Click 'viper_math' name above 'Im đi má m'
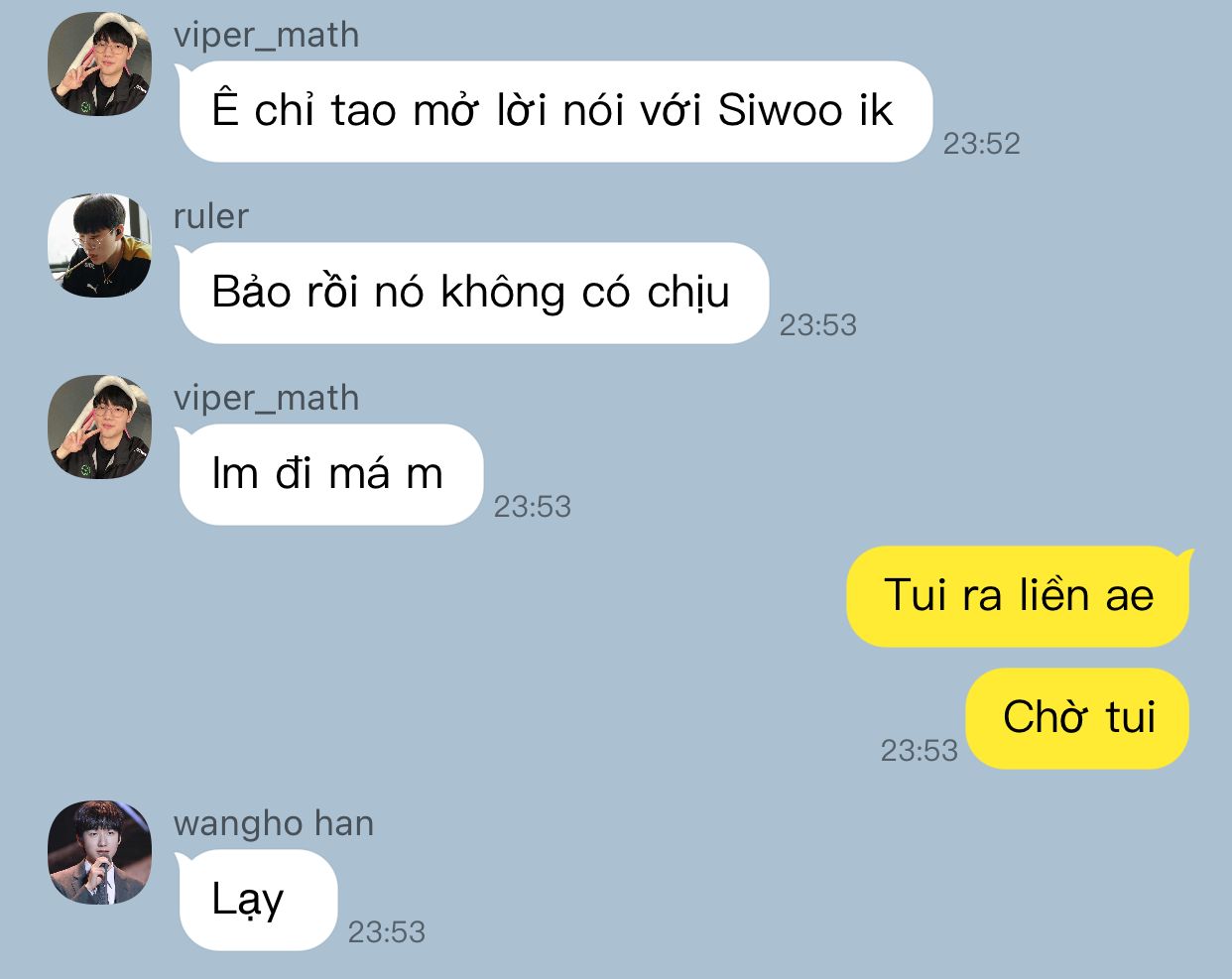This screenshot has width=1232, height=979. [266, 399]
